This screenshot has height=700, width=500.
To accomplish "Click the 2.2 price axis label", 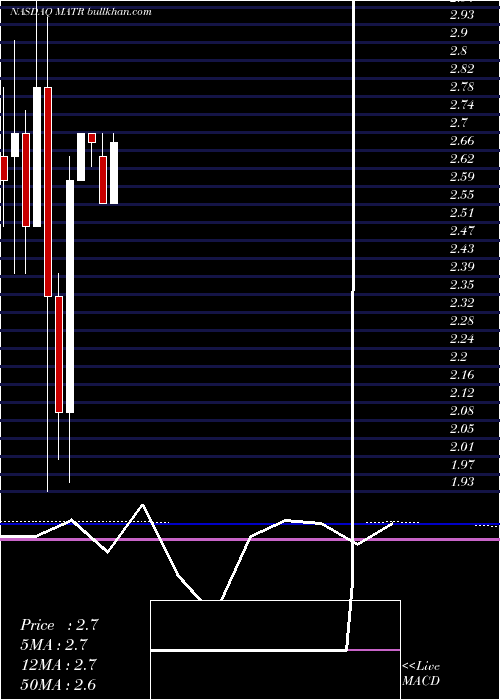I will pos(458,357).
